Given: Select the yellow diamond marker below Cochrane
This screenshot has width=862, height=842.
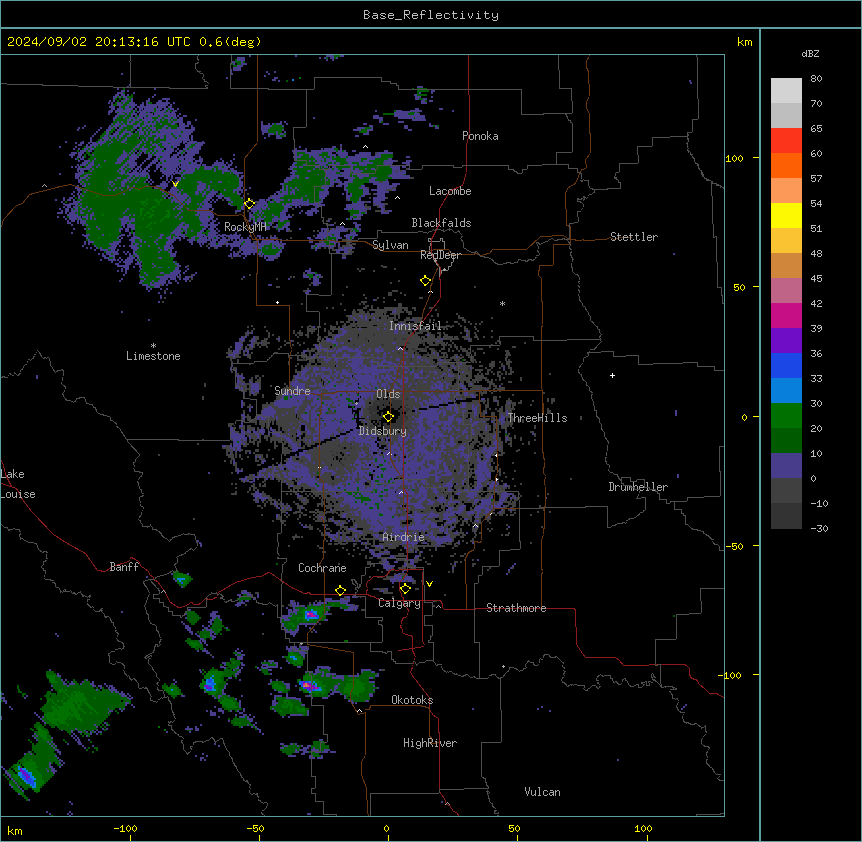Looking at the screenshot, I should (340, 591).
